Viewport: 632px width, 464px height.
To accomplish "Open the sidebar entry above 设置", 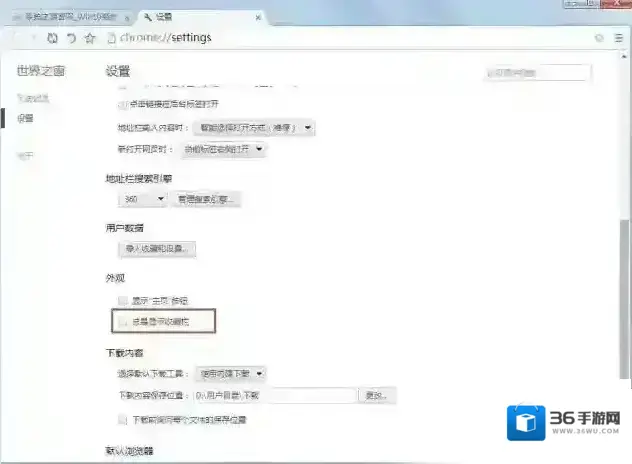I will 33,98.
